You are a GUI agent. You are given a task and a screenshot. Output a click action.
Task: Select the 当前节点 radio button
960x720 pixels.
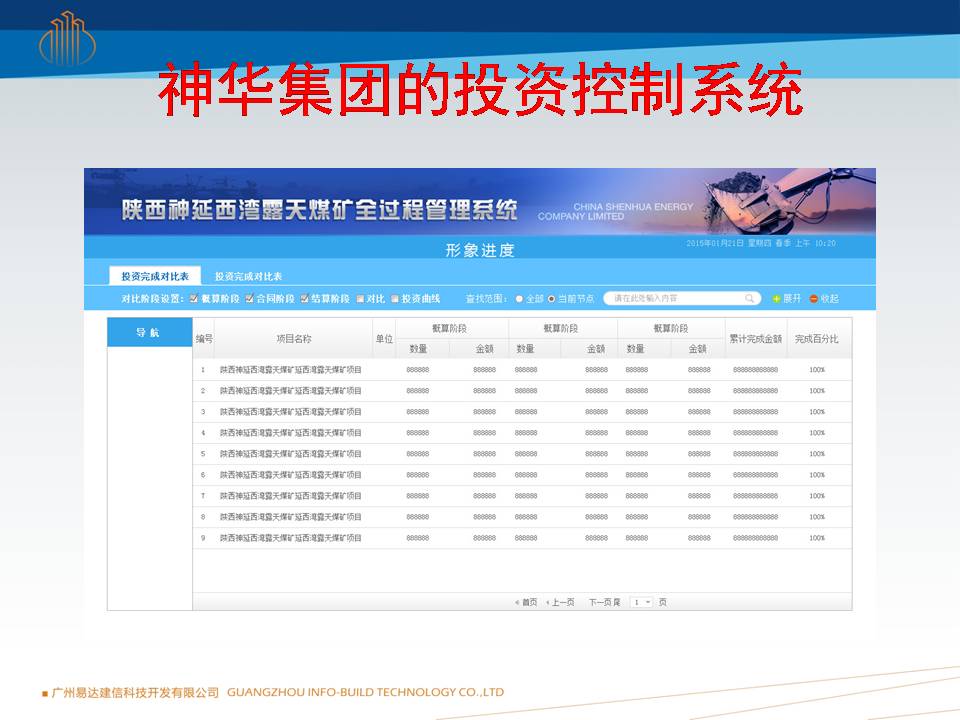click(552, 299)
